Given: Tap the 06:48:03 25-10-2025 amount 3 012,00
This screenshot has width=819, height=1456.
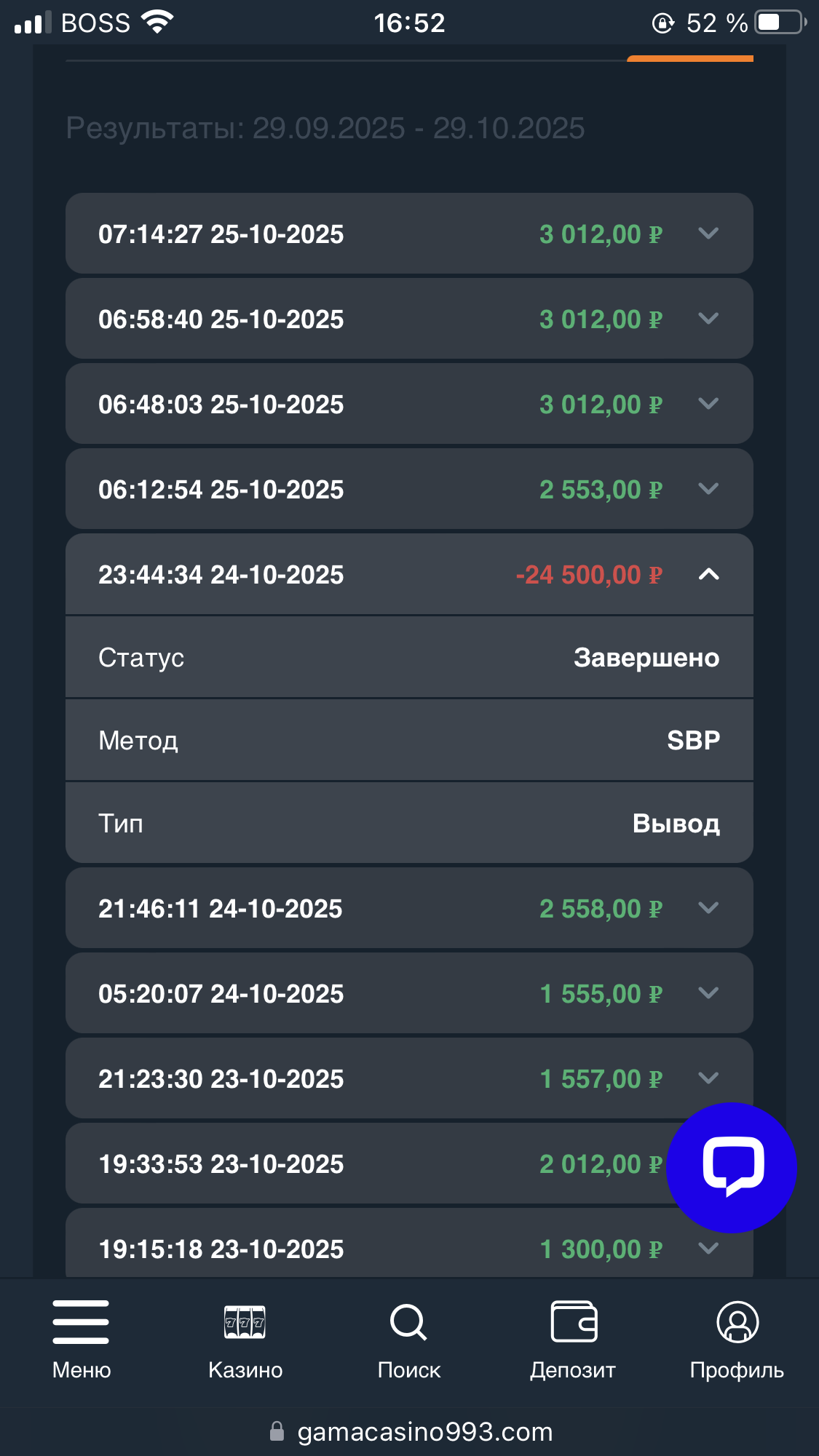Looking at the screenshot, I should [x=600, y=405].
